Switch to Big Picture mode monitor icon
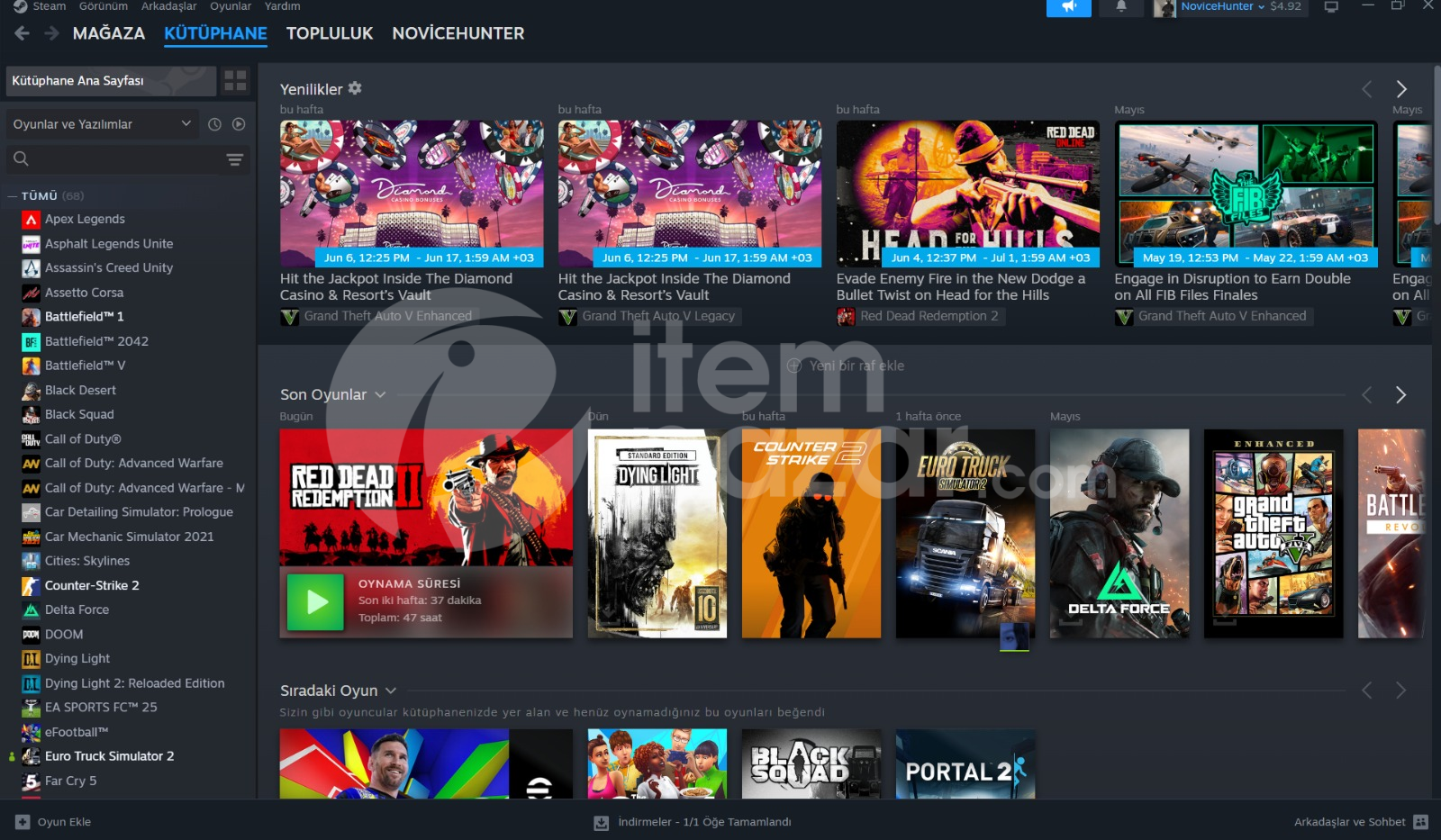 point(1331,6)
